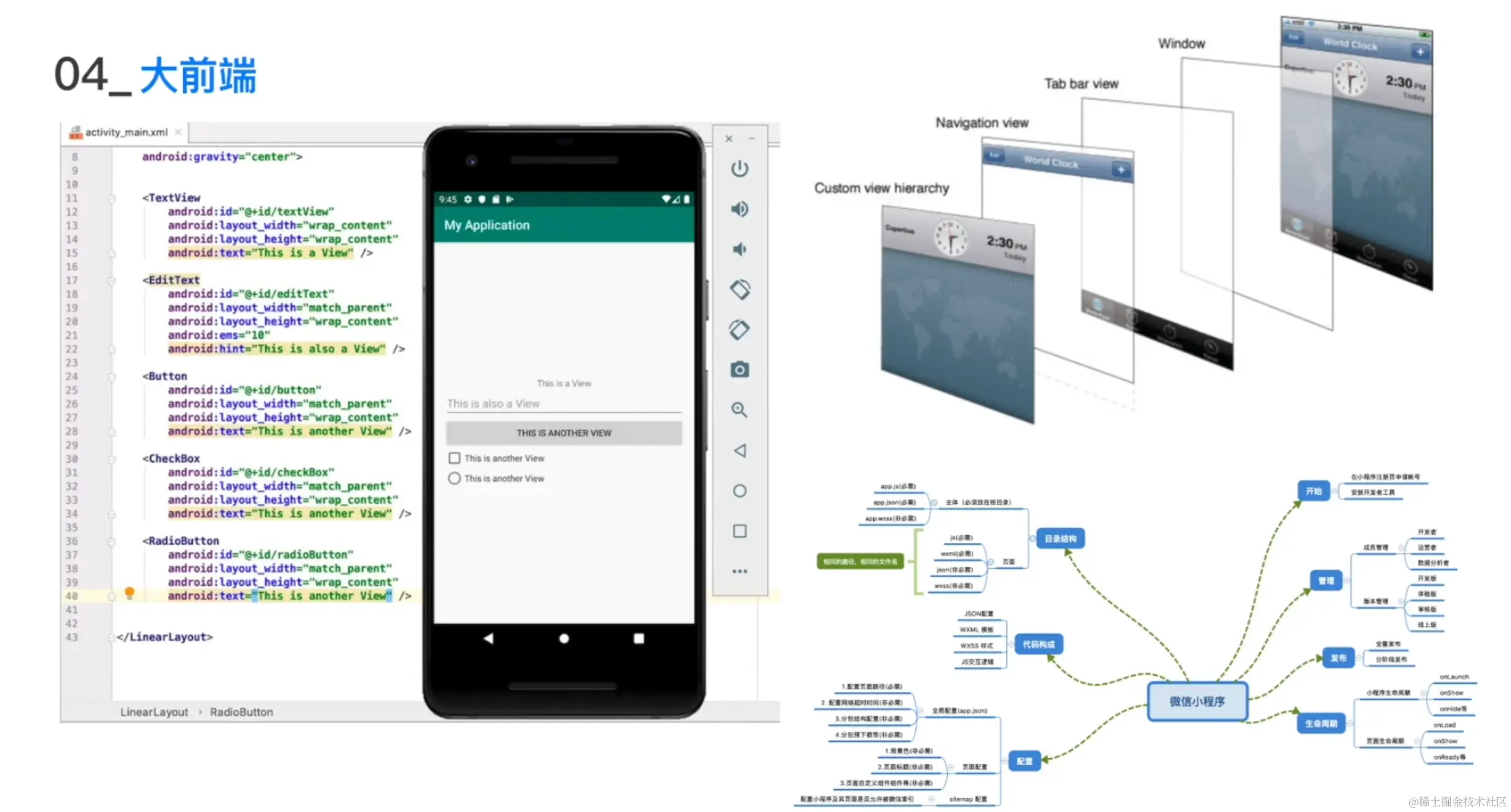
Task: Click LinearLayout in the breadcrumb bar
Action: (x=154, y=712)
